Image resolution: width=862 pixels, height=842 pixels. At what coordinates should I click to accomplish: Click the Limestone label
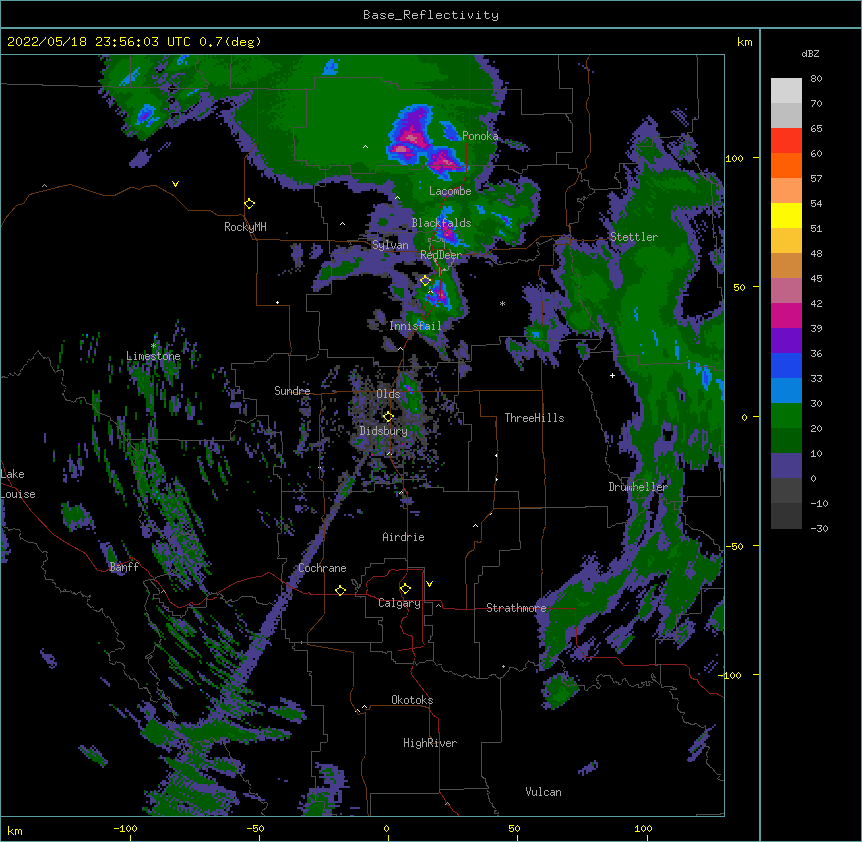[x=153, y=356]
